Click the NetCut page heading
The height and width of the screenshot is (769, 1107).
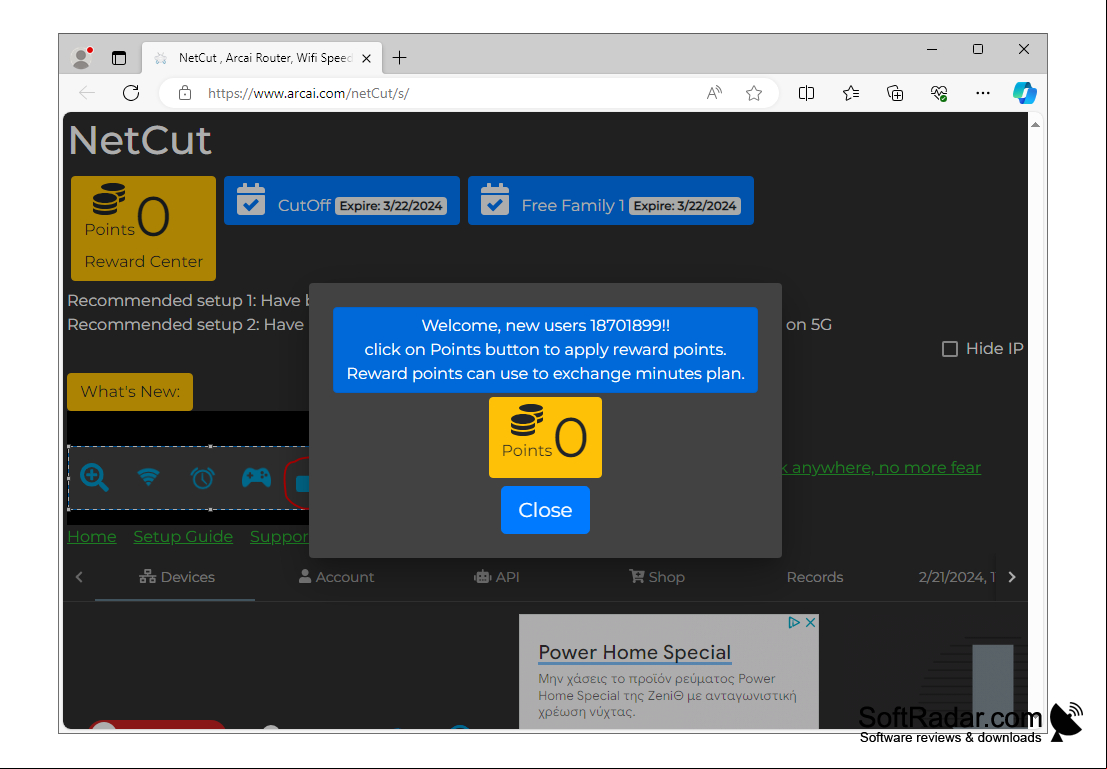(x=140, y=140)
